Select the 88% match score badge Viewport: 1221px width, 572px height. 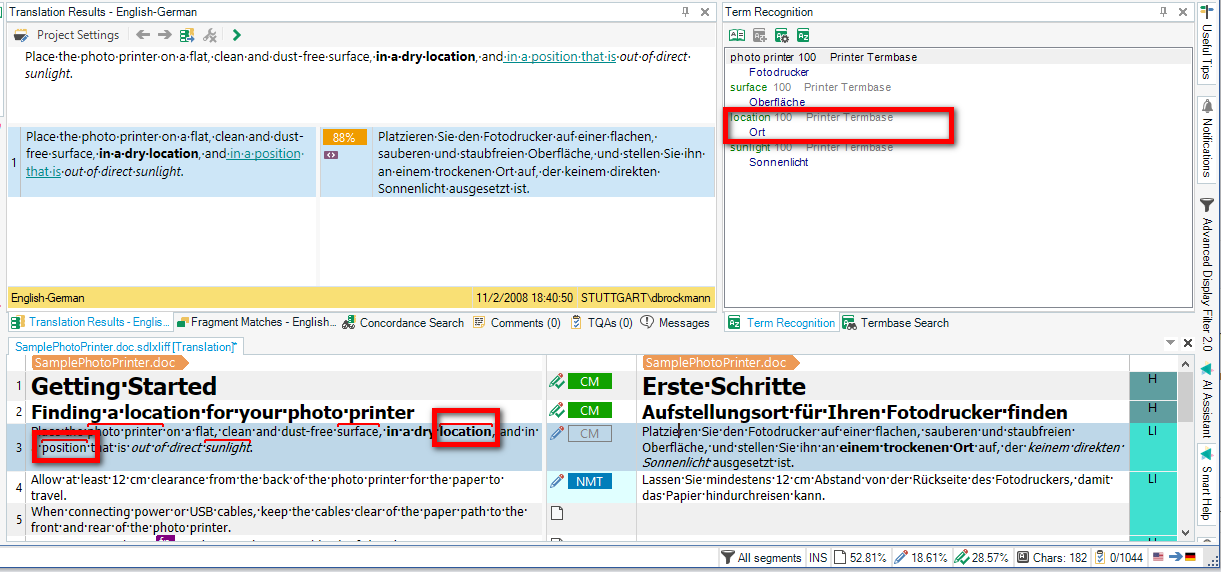click(344, 137)
